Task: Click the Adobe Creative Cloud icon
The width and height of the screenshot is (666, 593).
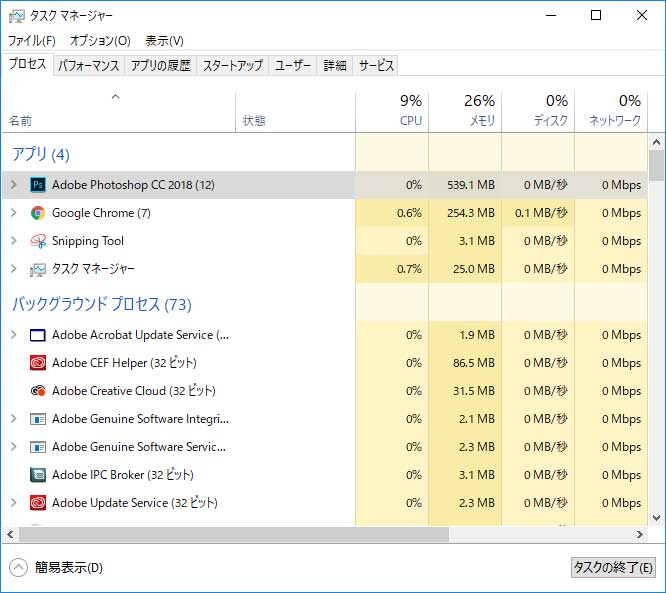Action: (38, 391)
